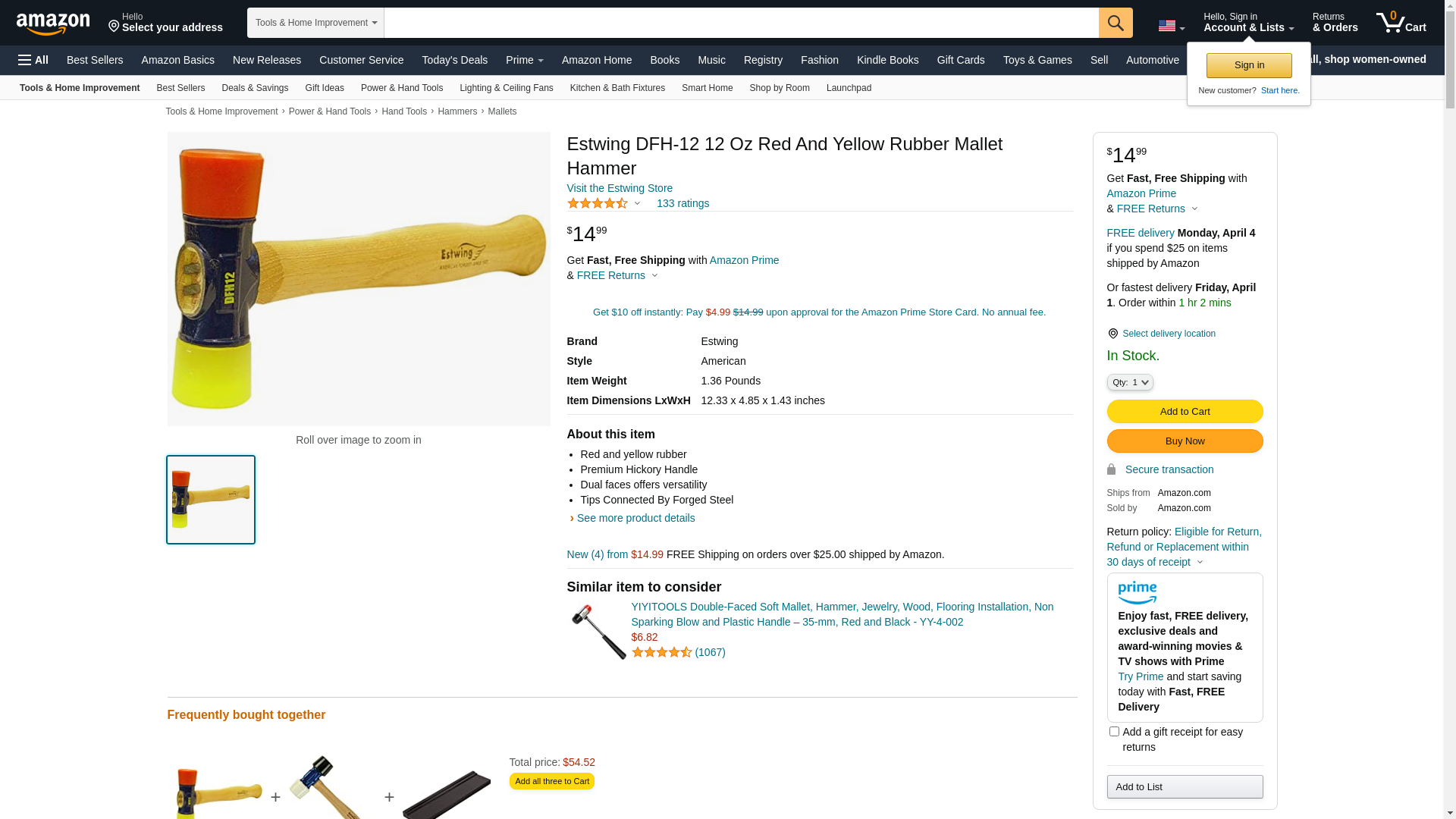Screen dimensions: 1456x819
Task: Open the Prime menu in navigation
Action: pyautogui.click(x=525, y=60)
